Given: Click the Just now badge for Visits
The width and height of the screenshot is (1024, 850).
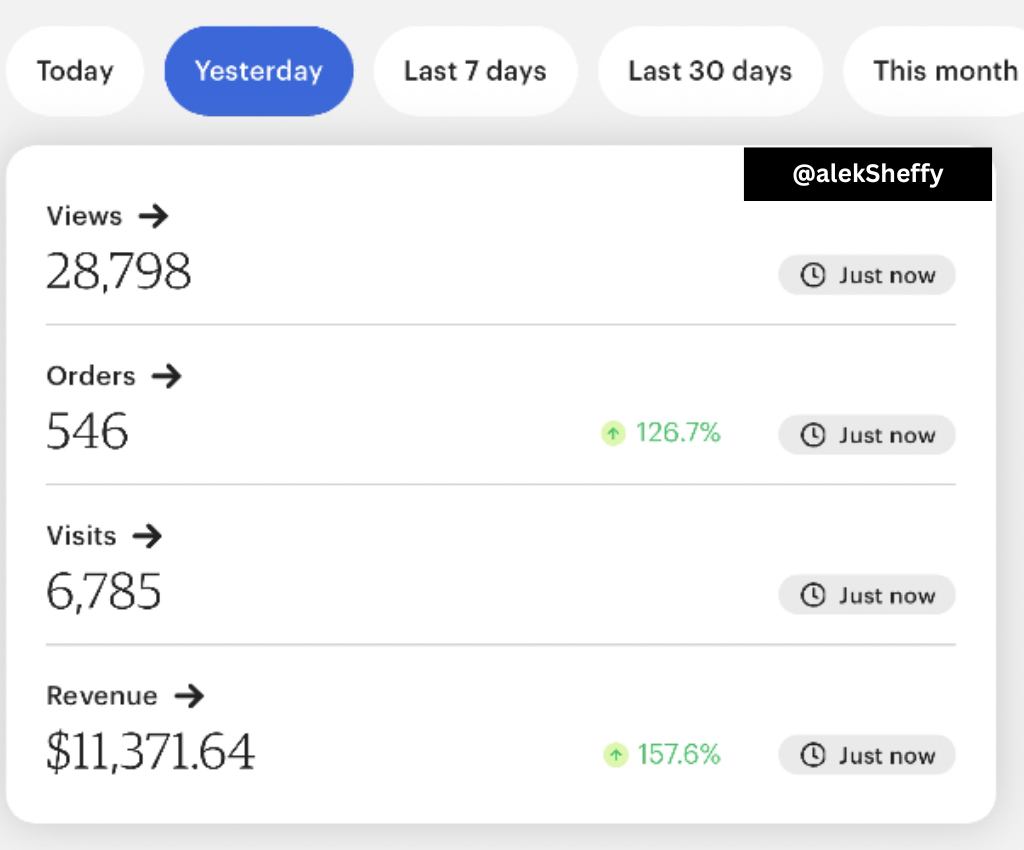Looking at the screenshot, I should 867,596.
